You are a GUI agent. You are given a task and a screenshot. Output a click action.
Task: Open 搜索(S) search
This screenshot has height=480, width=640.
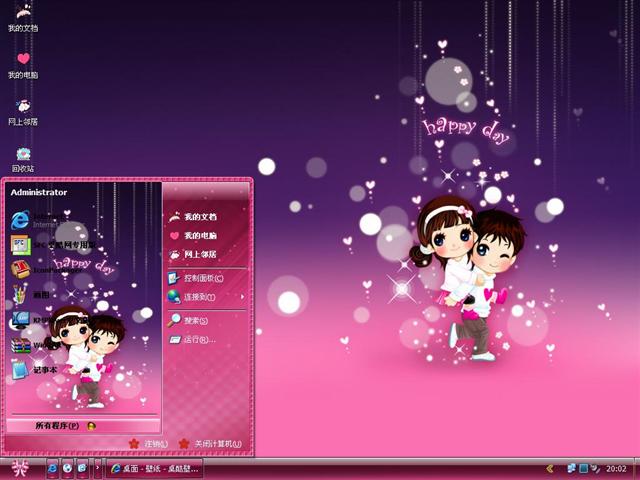tap(188, 320)
